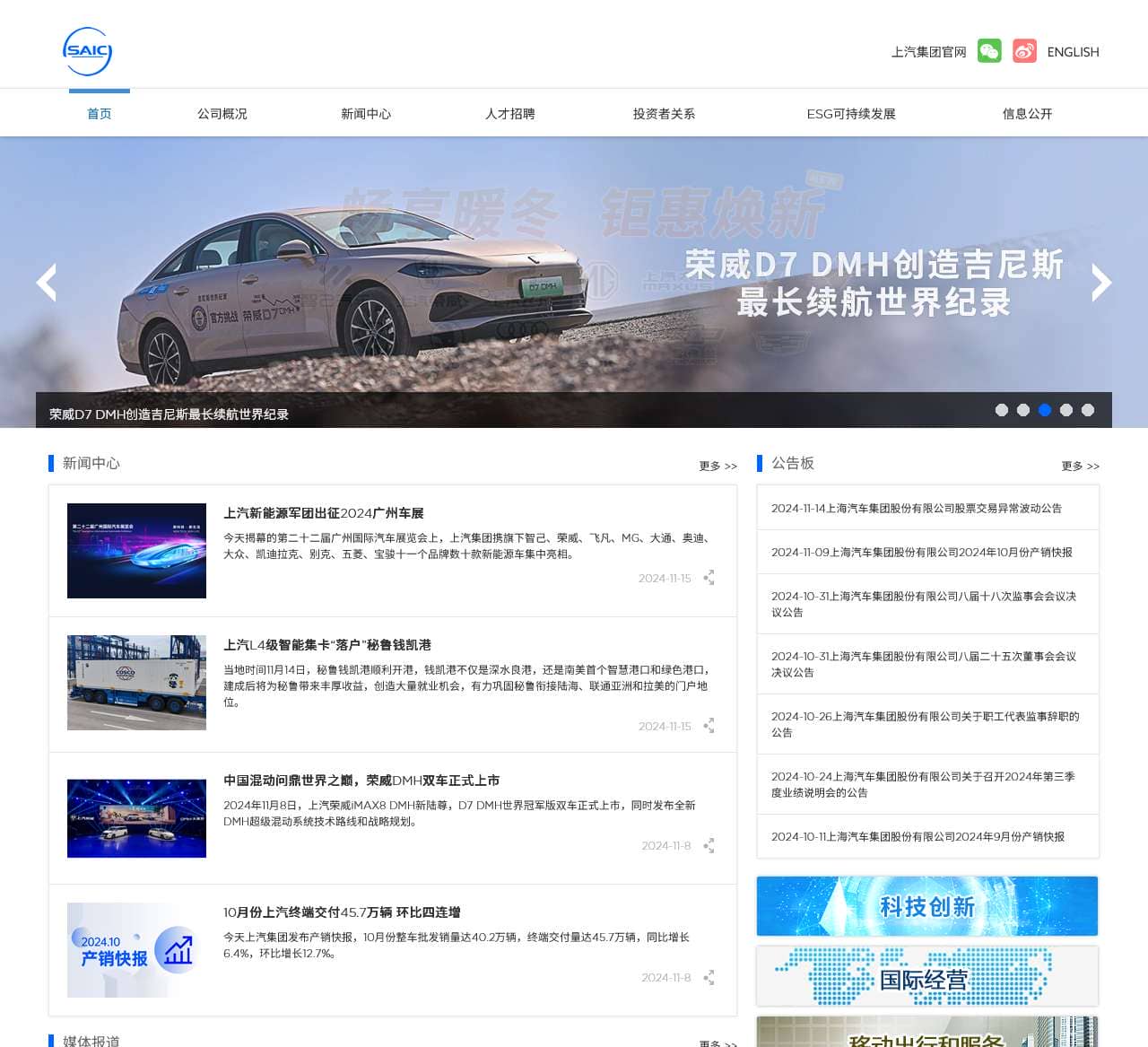Click summary text 2024年11月8日 上汽荣威iMAX8
Image resolution: width=1148 pixels, height=1047 pixels.
coord(459,813)
